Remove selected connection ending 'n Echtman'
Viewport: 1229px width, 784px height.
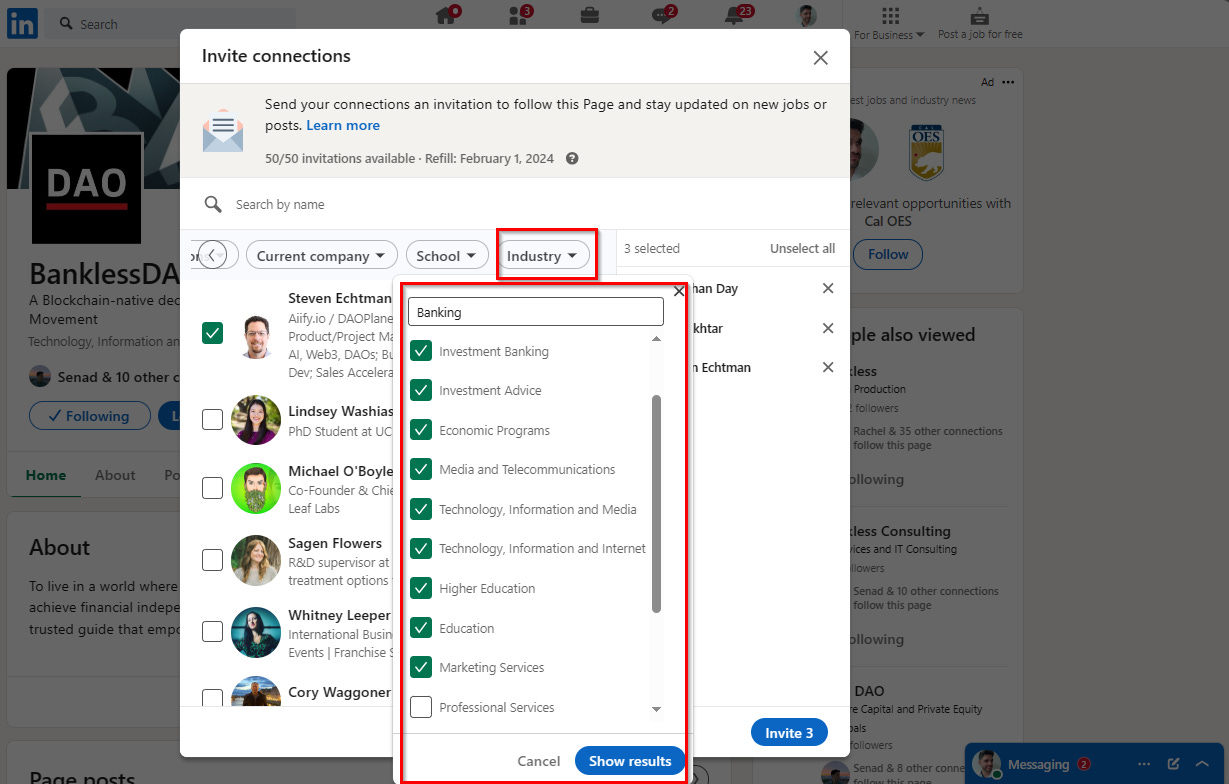(827, 367)
